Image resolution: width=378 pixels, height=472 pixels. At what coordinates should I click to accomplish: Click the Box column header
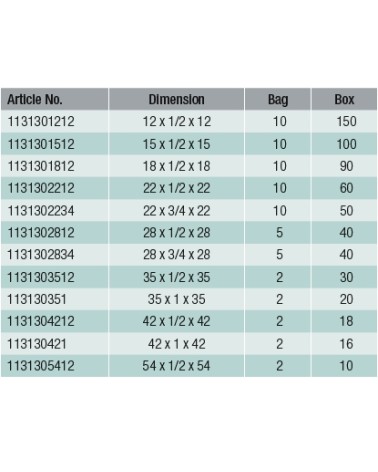pyautogui.click(x=344, y=99)
